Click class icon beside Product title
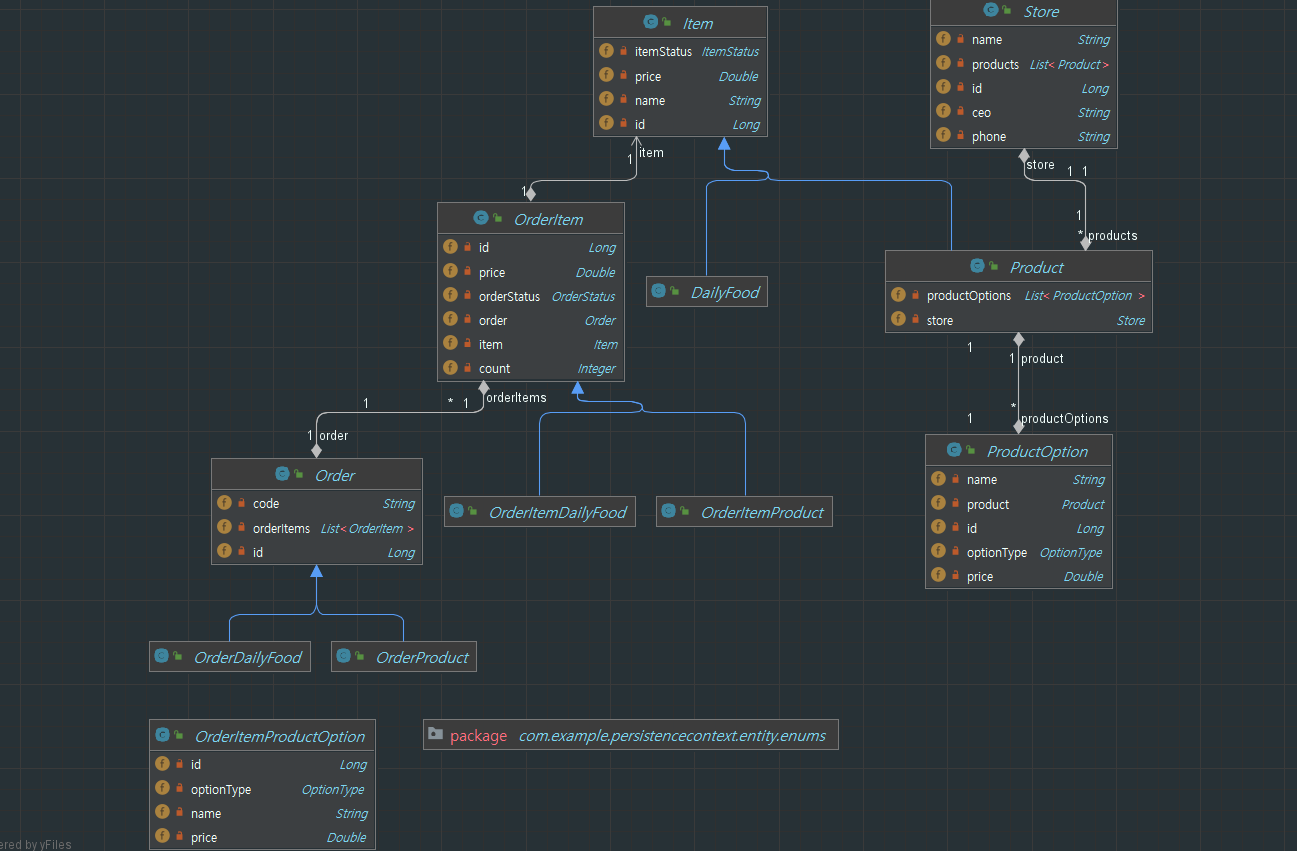The height and width of the screenshot is (851, 1297). pos(977,266)
